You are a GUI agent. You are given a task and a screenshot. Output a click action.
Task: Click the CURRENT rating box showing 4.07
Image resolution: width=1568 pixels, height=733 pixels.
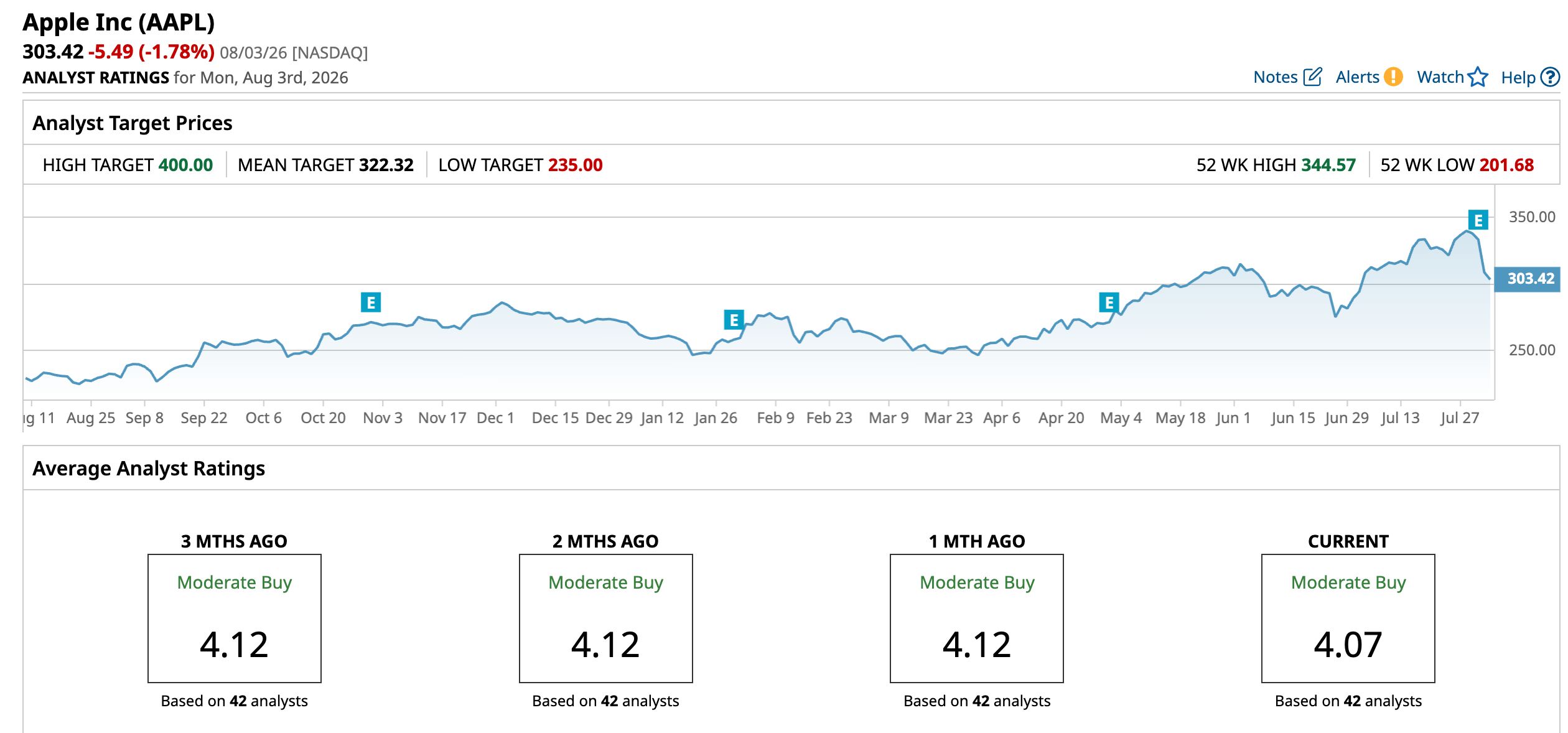click(1348, 619)
